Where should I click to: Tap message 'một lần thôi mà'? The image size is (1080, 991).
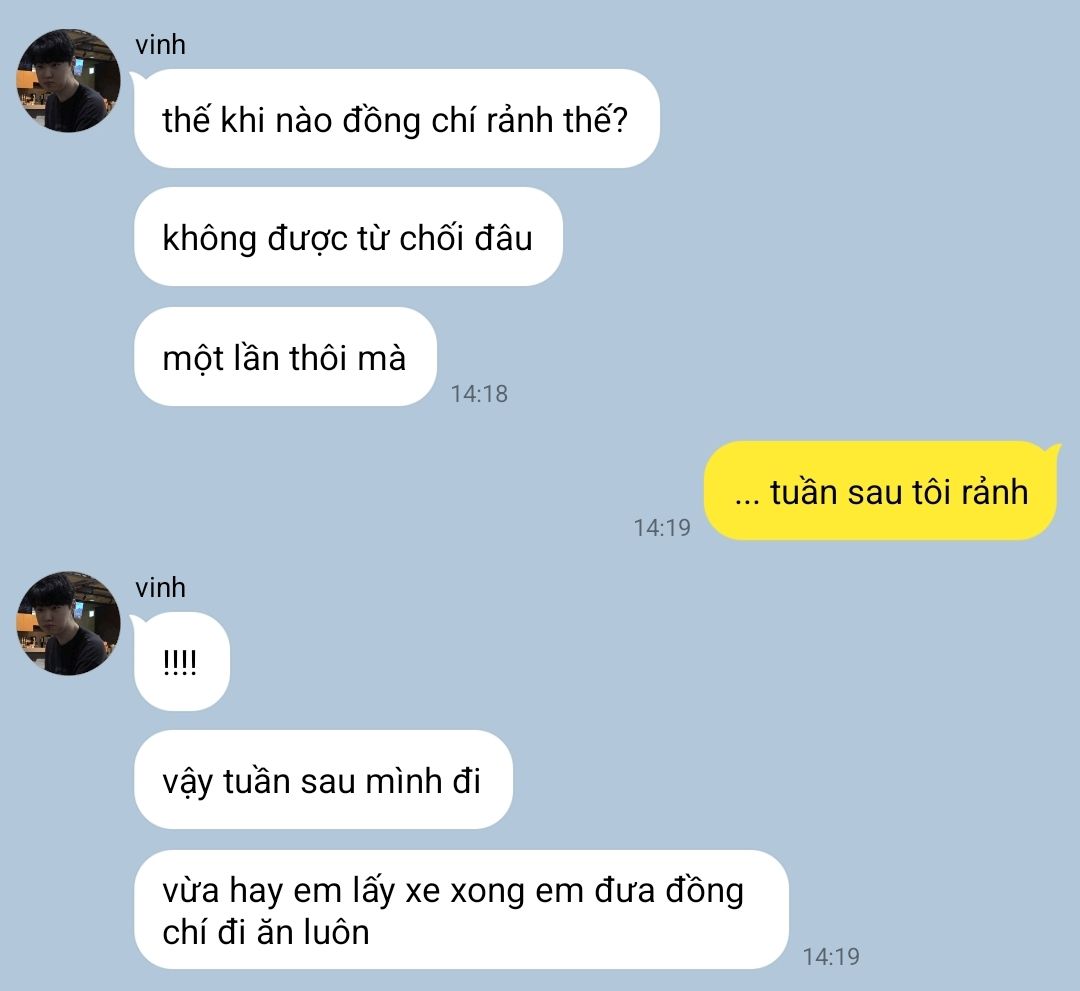coord(285,357)
